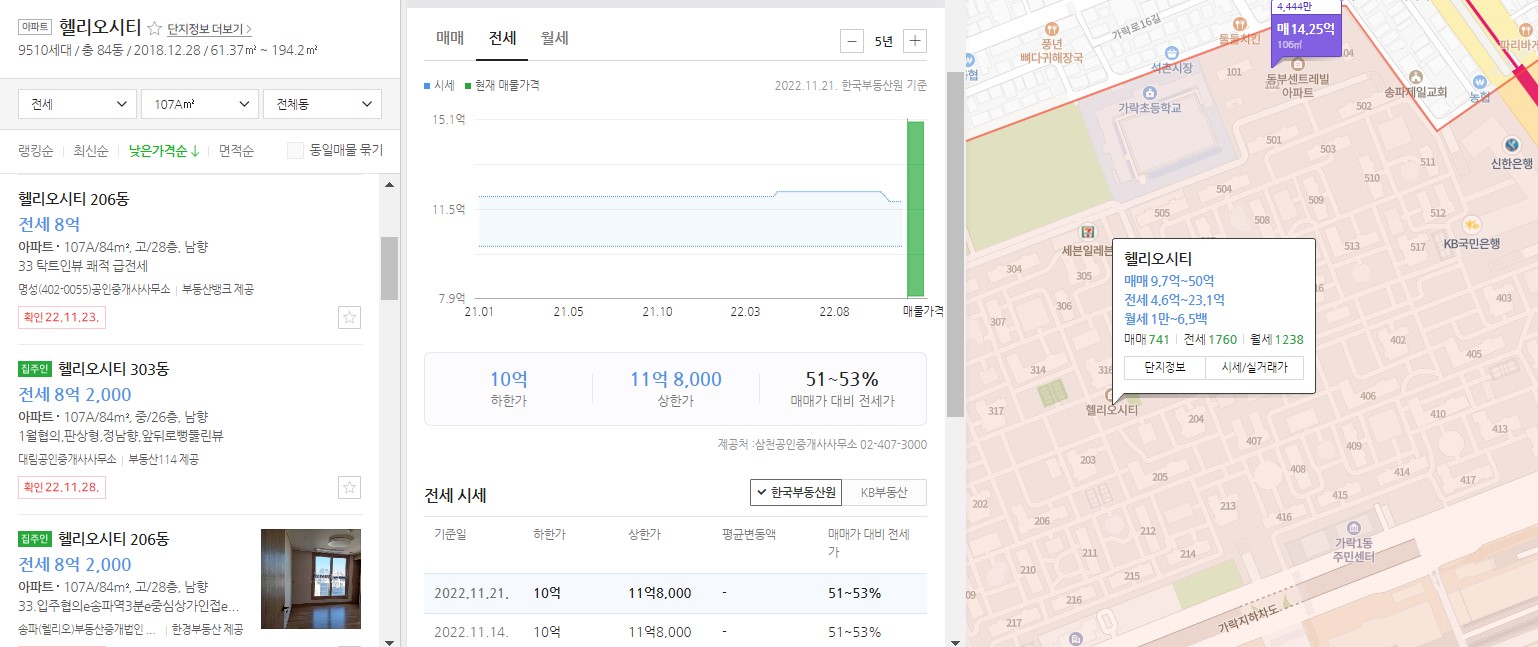1538x647 pixels.
Task: Click the center panel scrollbar thumb
Action: point(955,244)
